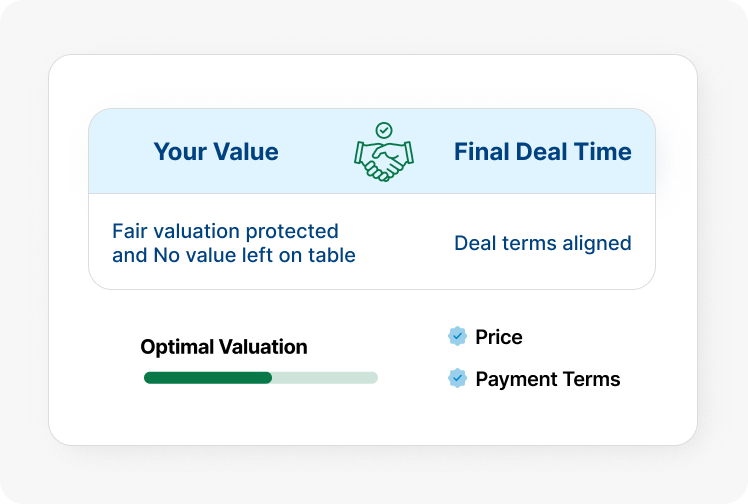Click where the green fill ends on the valuation bar

pos(271,378)
